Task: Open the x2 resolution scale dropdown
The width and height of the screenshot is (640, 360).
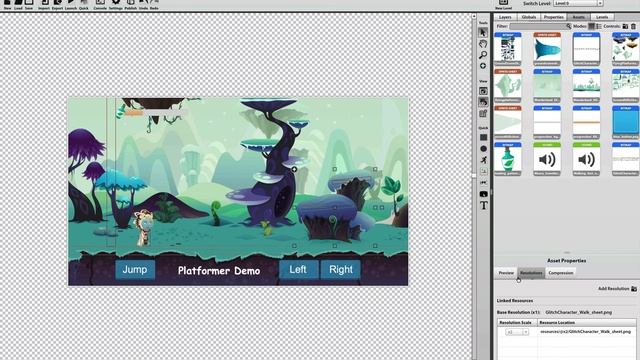Action: 517,332
